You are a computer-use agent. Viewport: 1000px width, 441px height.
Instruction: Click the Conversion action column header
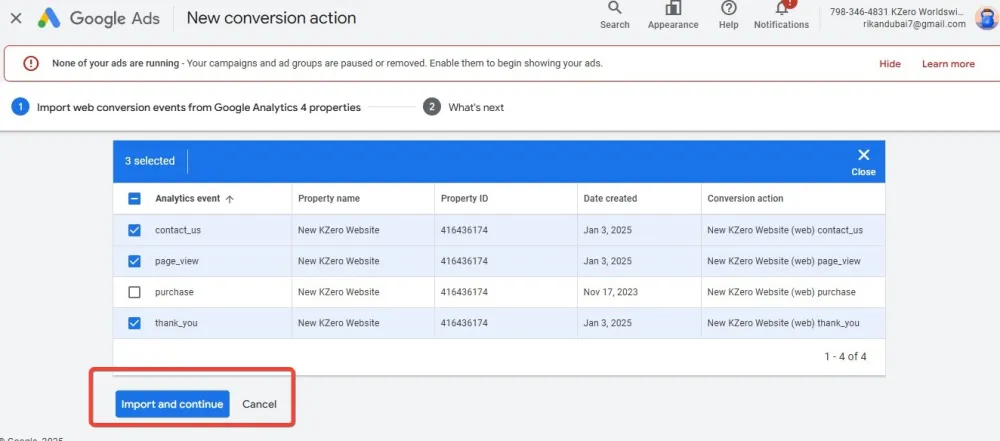click(746, 198)
